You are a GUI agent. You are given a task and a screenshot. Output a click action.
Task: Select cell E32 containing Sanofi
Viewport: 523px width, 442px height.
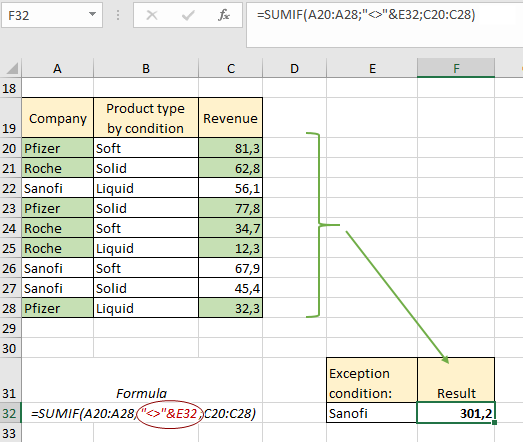tap(372, 413)
